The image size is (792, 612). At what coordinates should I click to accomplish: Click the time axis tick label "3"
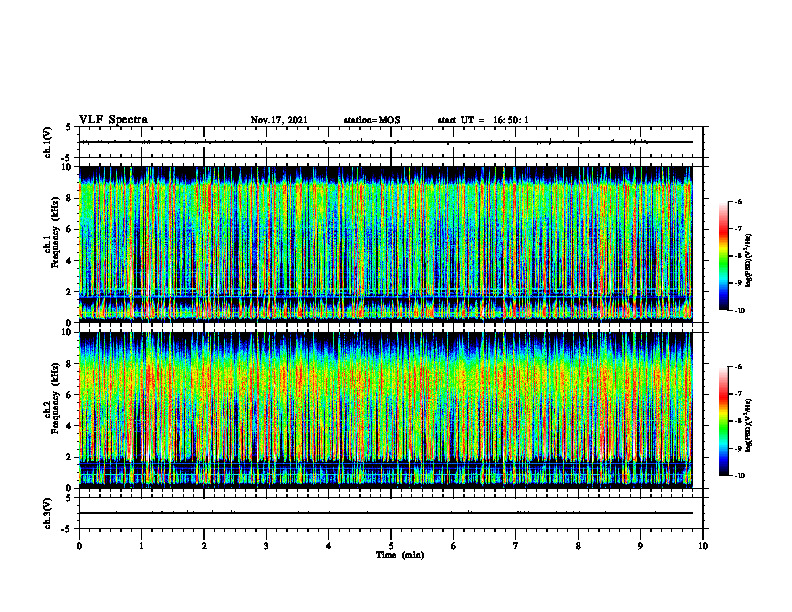pyautogui.click(x=266, y=546)
